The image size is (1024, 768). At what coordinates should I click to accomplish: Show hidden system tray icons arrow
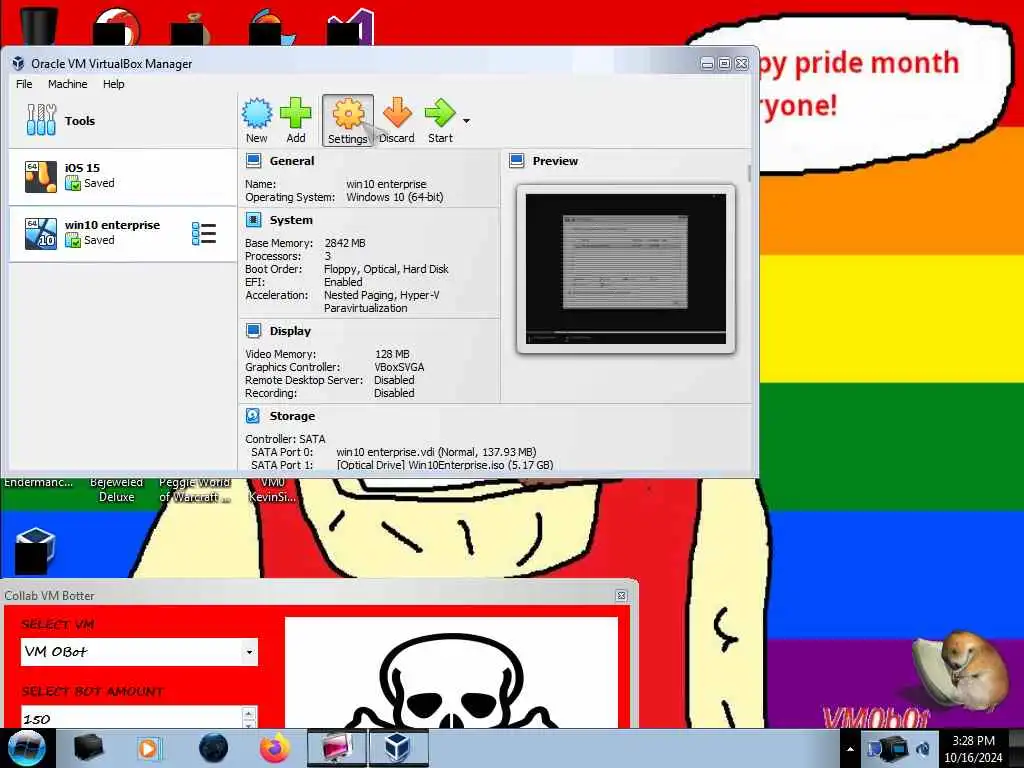click(850, 749)
